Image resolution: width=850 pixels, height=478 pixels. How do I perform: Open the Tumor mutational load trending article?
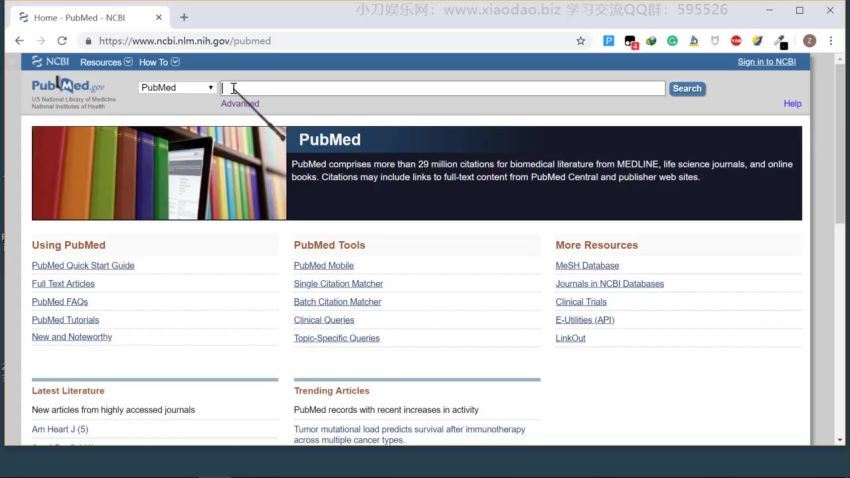point(409,435)
